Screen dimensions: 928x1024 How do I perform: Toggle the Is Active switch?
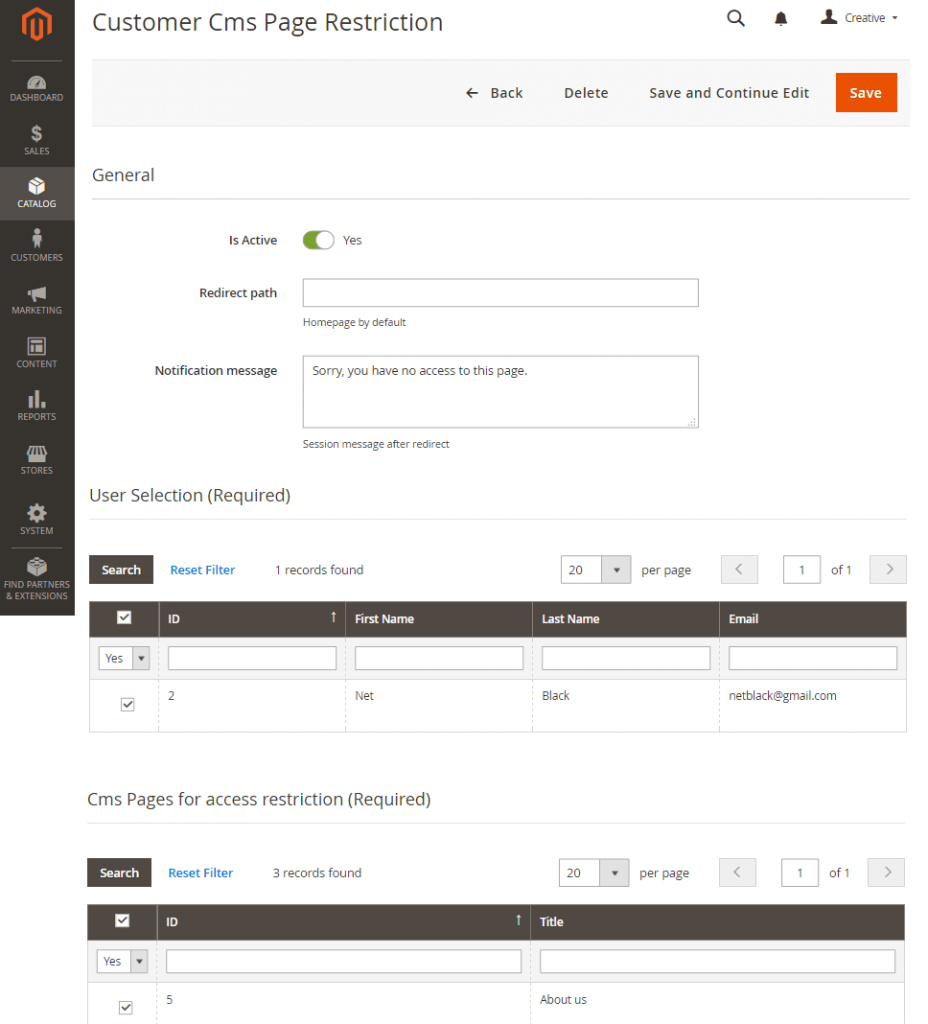tap(319, 240)
